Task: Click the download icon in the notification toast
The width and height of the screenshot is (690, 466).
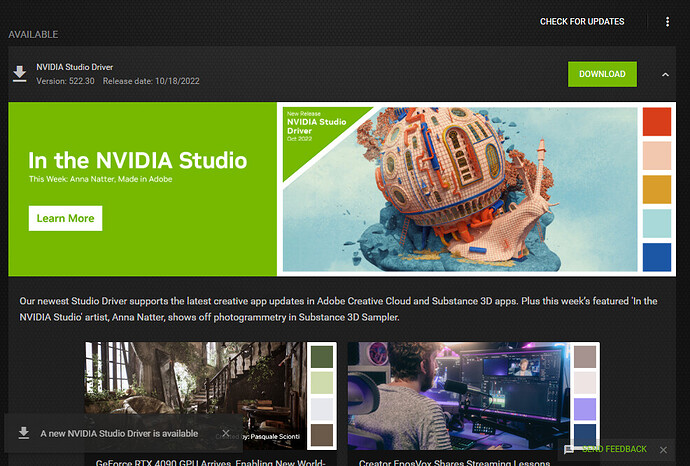Action: coord(24,433)
